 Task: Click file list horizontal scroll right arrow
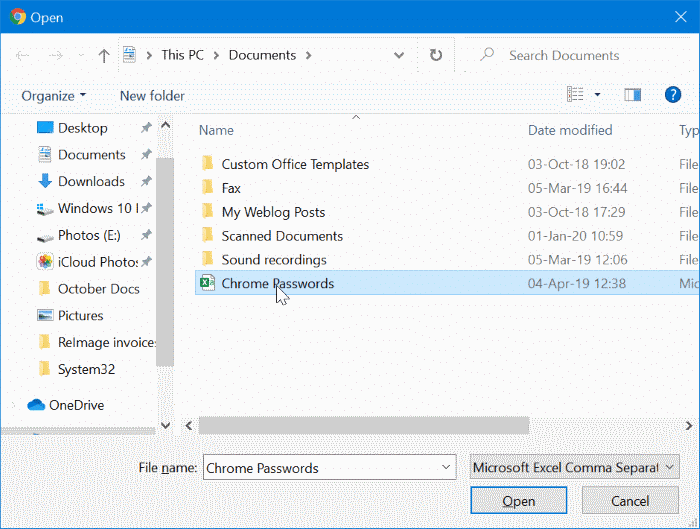[x=689, y=425]
